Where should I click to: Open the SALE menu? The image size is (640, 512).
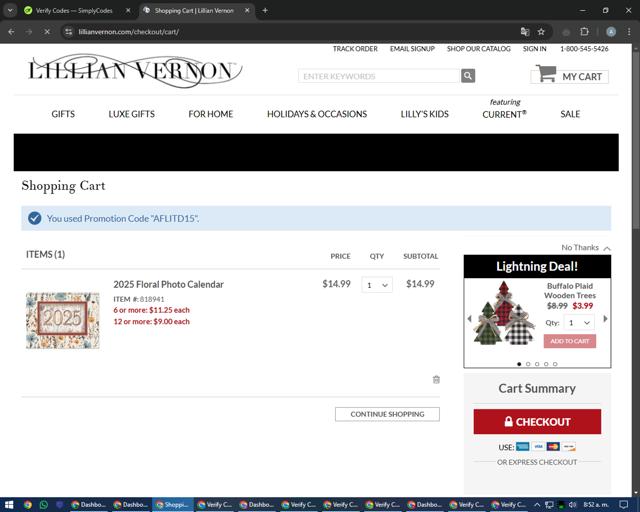570,114
